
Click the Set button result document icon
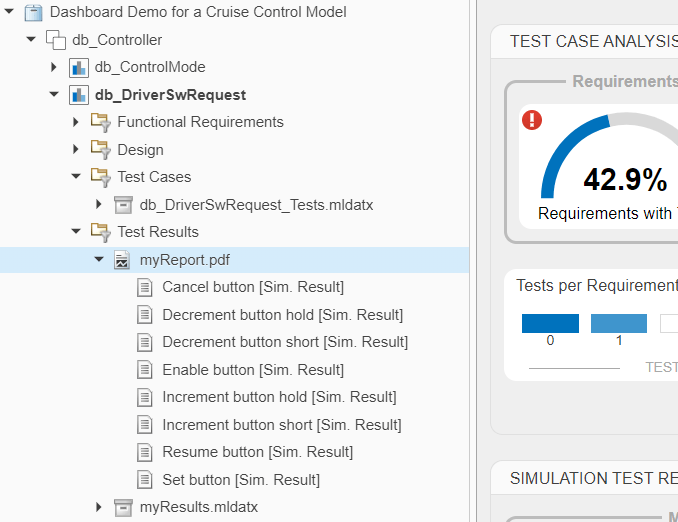coord(144,480)
